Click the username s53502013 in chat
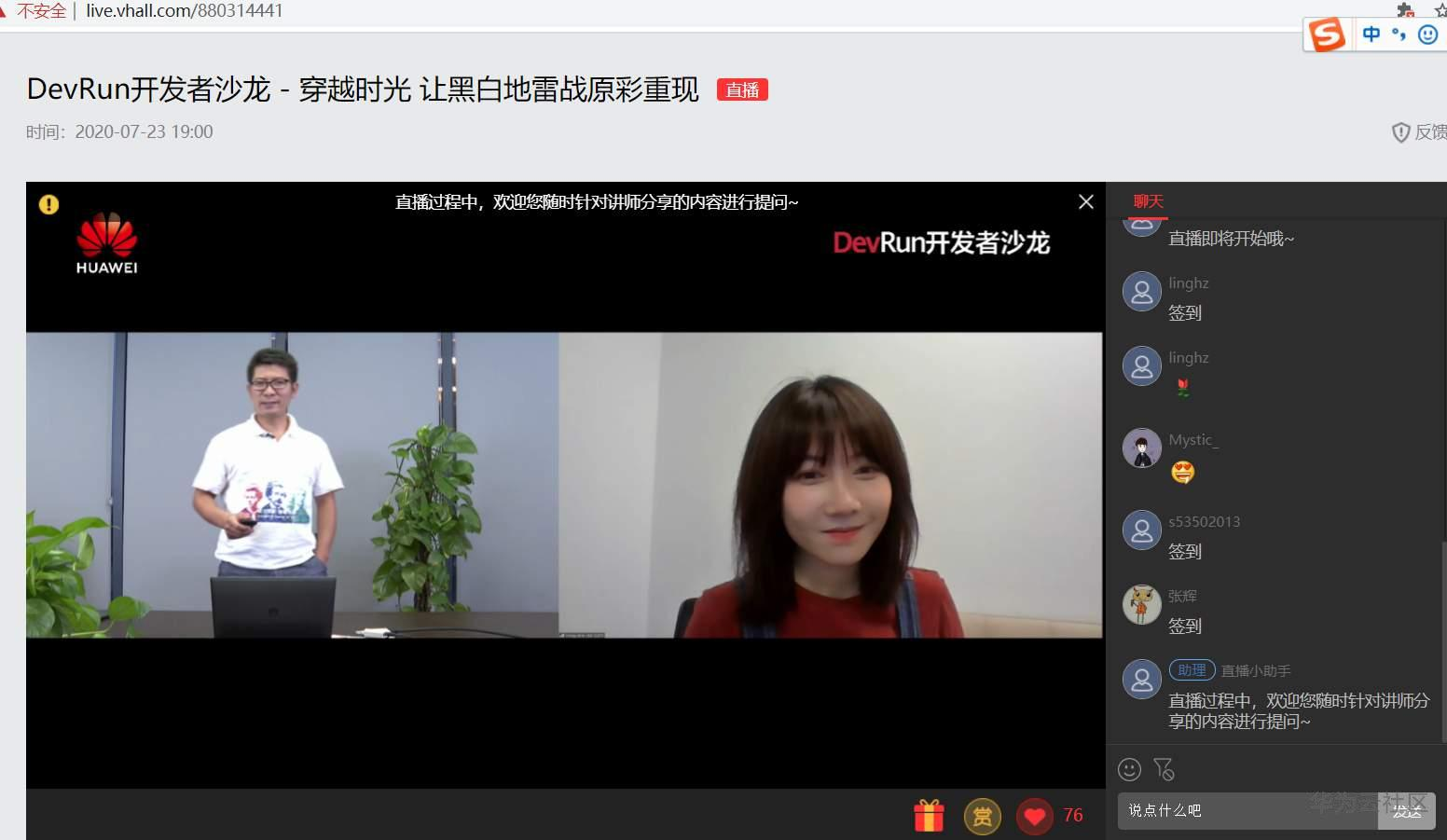The width and height of the screenshot is (1447, 840). pos(1204,522)
